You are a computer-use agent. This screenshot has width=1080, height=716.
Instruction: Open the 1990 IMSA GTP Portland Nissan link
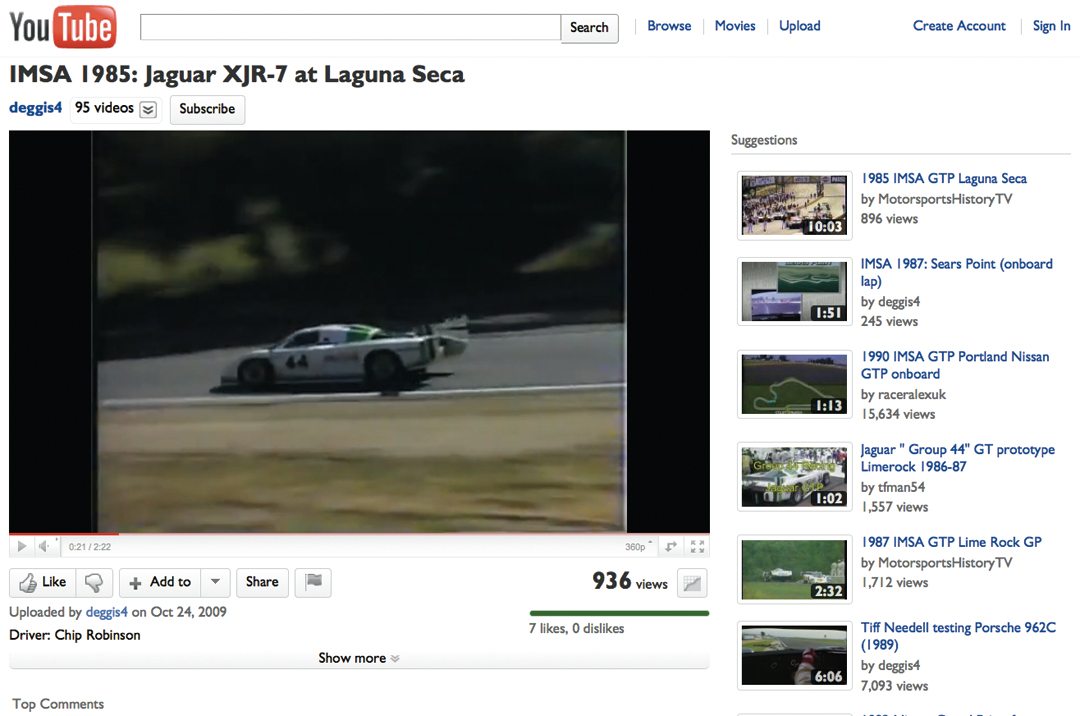pos(955,366)
